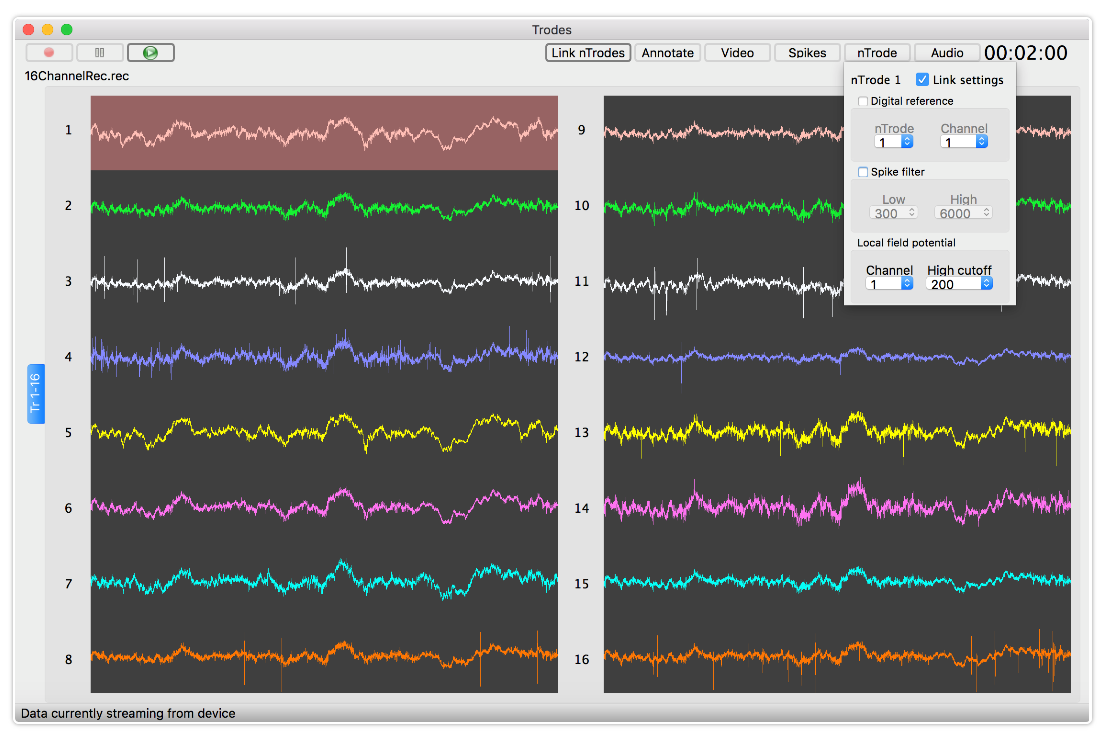The height and width of the screenshot is (736, 1103).
Task: Open the reference nTrode dropdown
Action: [x=893, y=142]
